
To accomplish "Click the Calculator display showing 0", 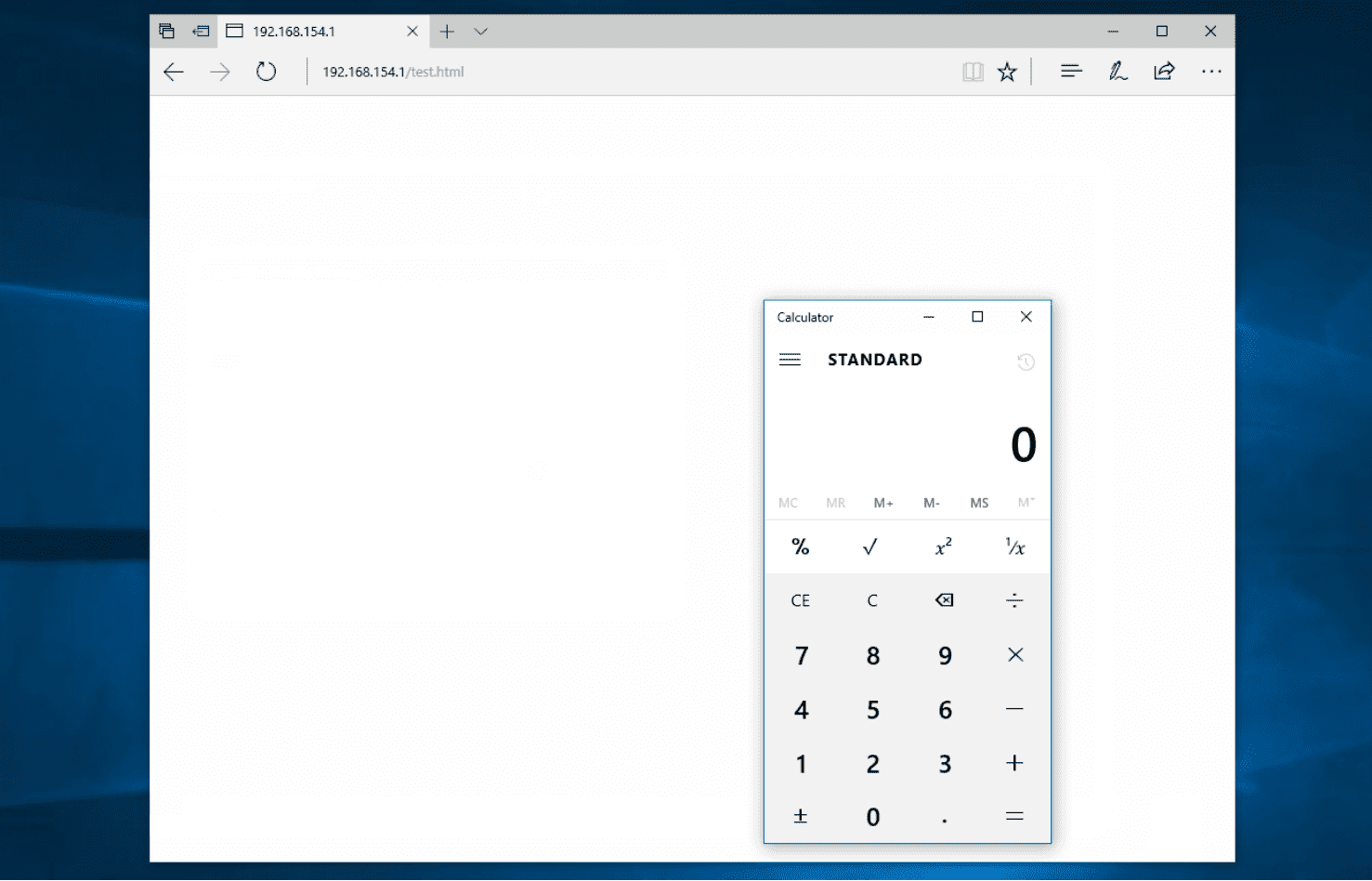I will coord(1023,445).
